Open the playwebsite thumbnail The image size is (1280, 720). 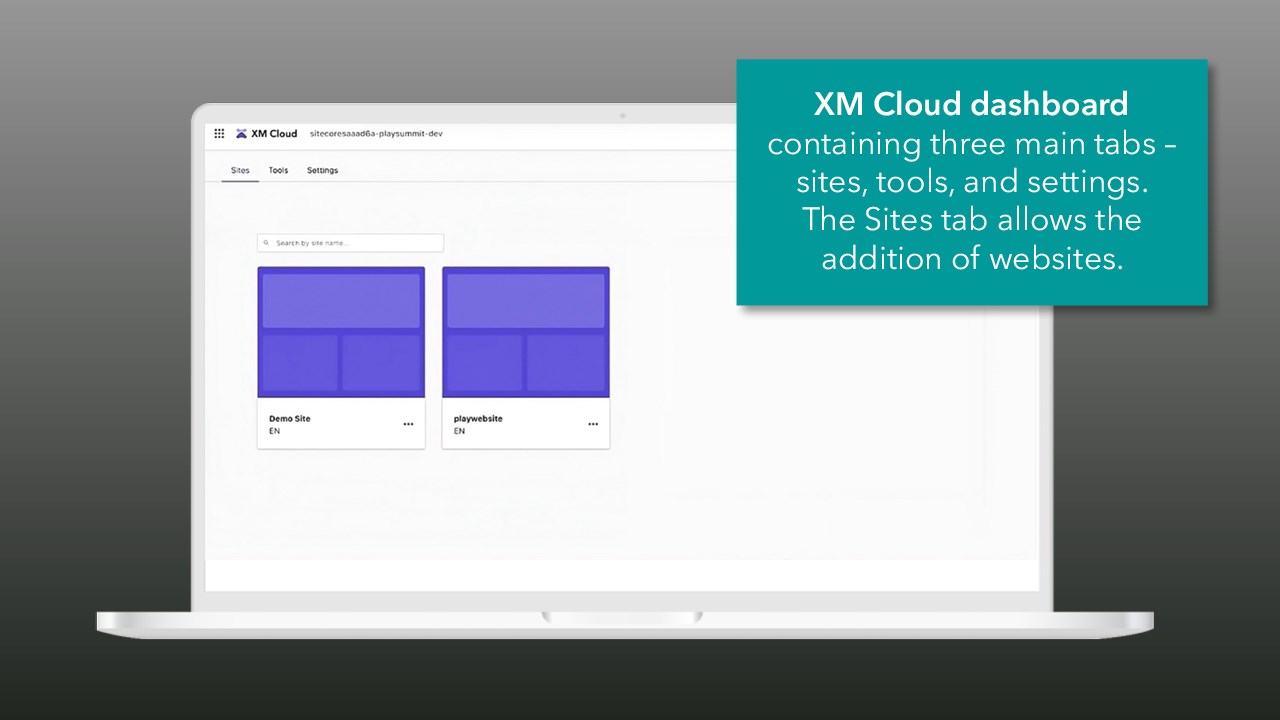[x=526, y=332]
